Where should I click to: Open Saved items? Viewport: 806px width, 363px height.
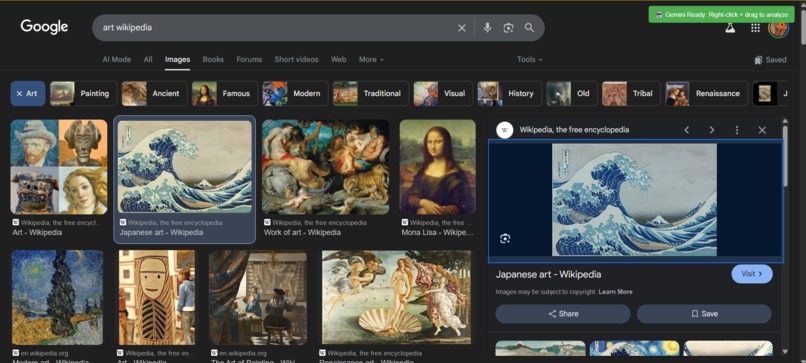771,60
